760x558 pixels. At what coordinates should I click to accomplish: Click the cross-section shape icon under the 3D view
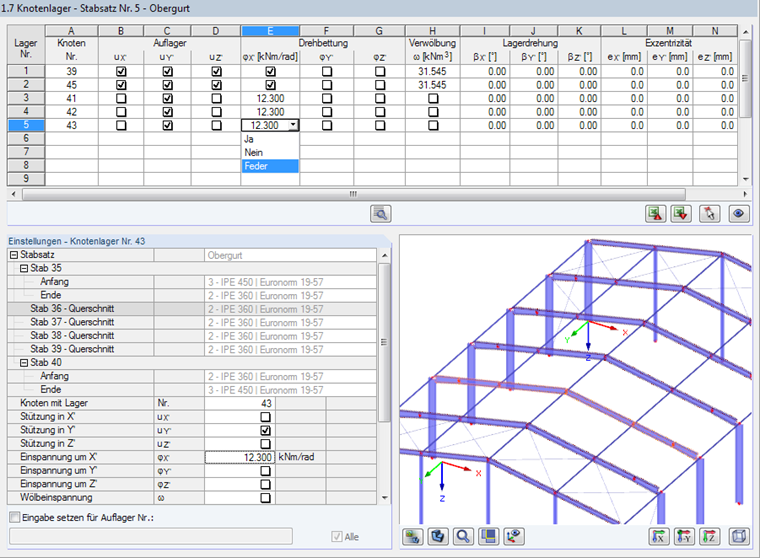(438, 536)
